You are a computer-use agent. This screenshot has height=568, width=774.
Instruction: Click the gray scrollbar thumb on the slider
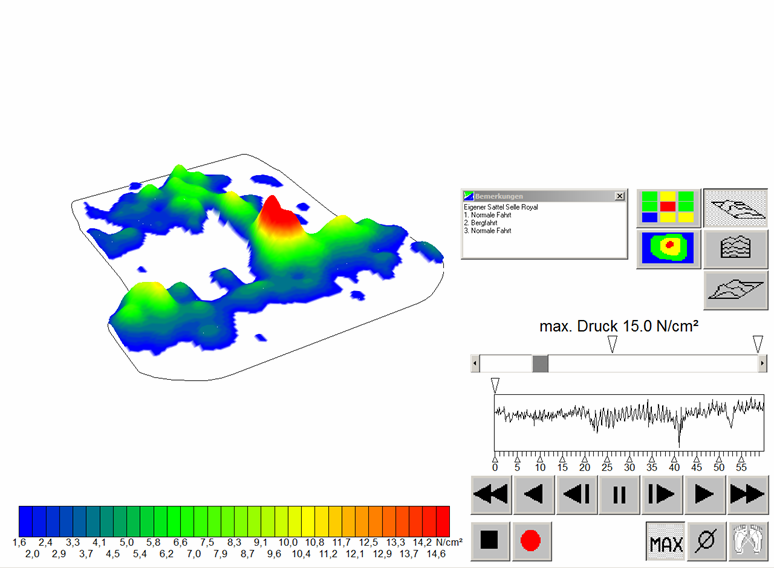point(540,363)
